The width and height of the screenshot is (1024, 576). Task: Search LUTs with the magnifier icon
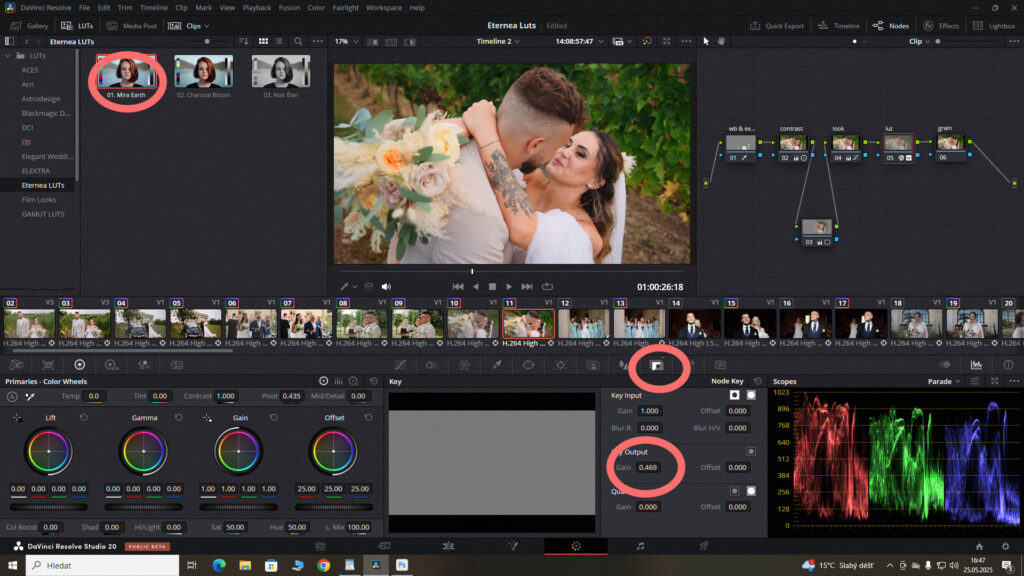pyautogui.click(x=298, y=41)
